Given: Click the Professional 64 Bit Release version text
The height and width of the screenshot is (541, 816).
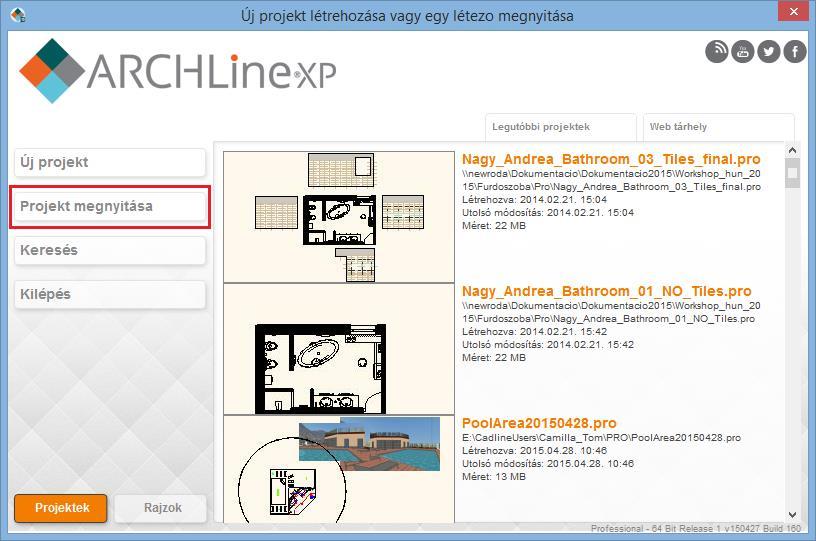Looking at the screenshot, I should pos(696,529).
